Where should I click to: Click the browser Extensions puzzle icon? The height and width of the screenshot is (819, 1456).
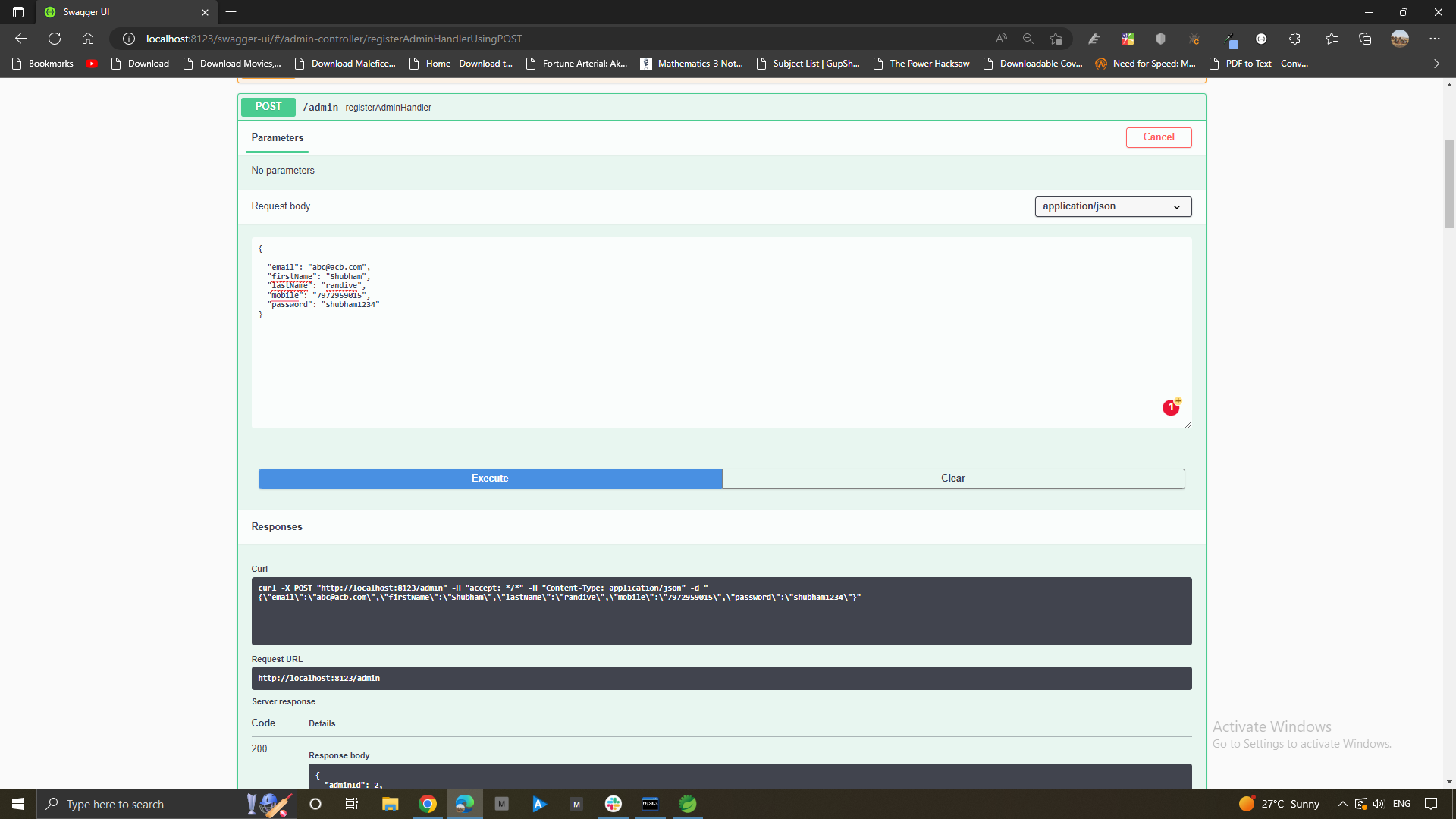pos(1294,39)
